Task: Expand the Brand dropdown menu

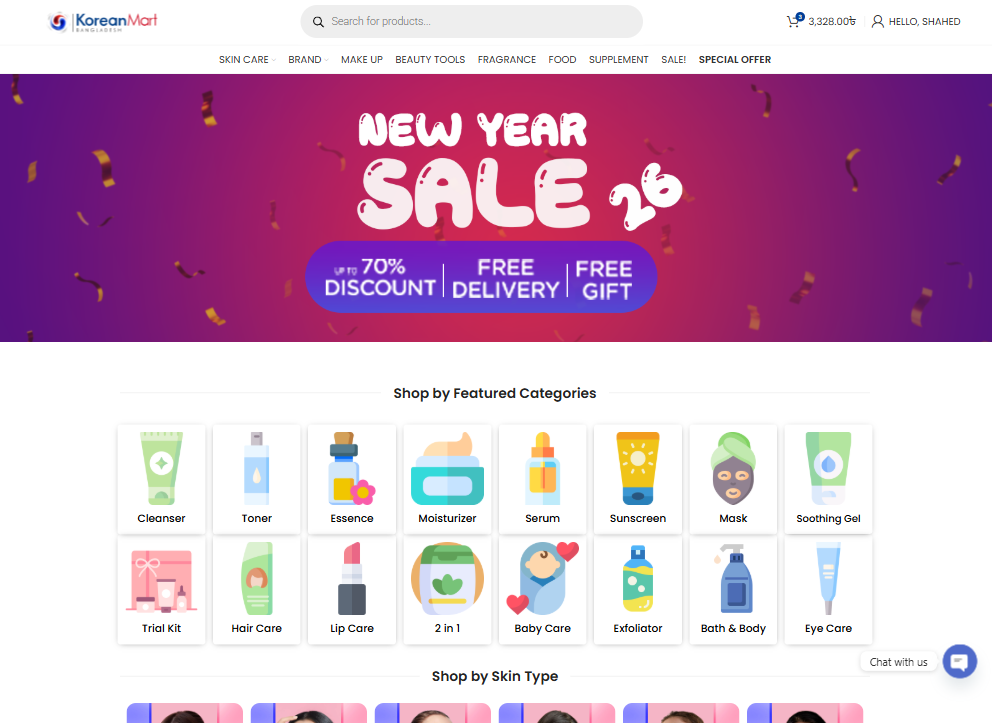Action: 308,59
